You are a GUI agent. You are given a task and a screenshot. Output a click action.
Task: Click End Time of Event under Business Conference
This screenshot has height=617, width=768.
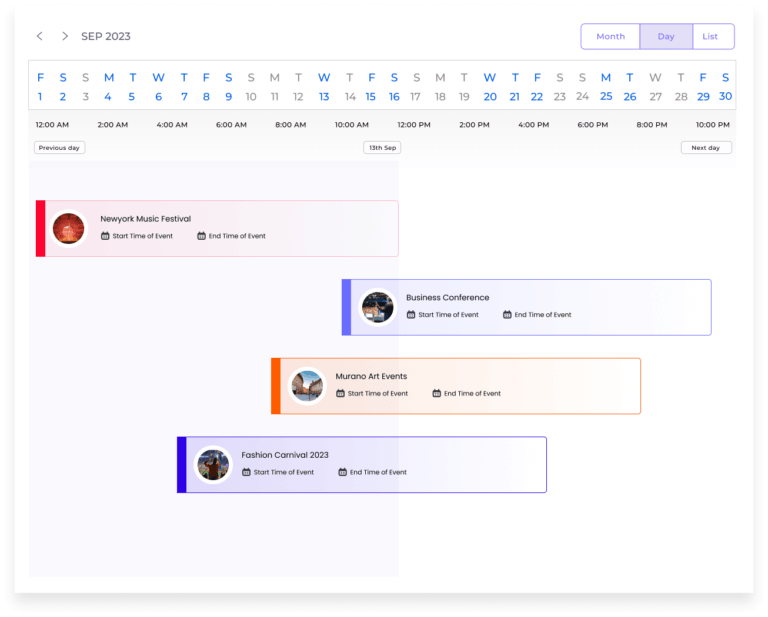[543, 315]
